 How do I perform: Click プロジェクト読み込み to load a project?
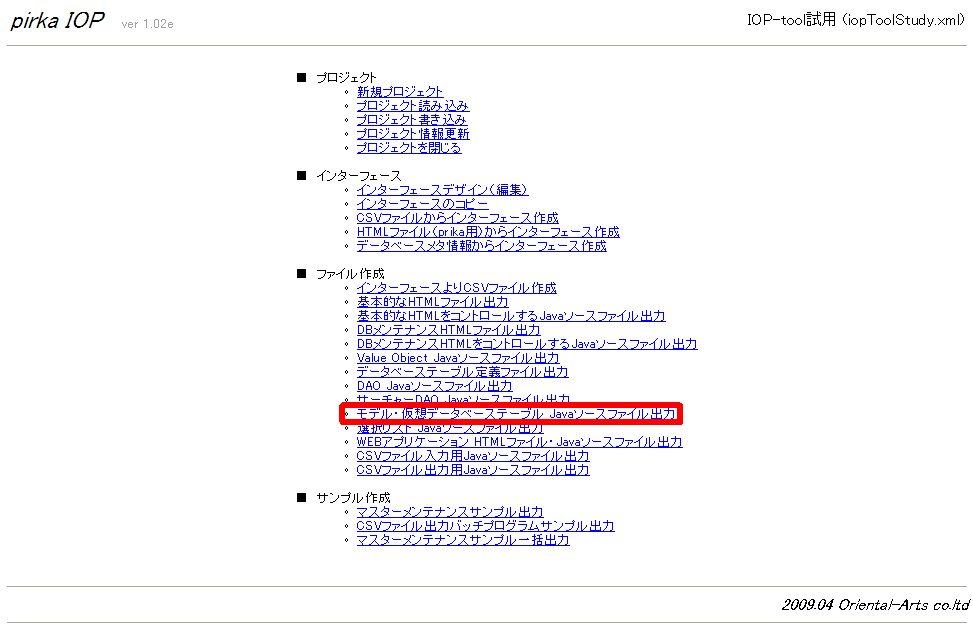coord(412,106)
